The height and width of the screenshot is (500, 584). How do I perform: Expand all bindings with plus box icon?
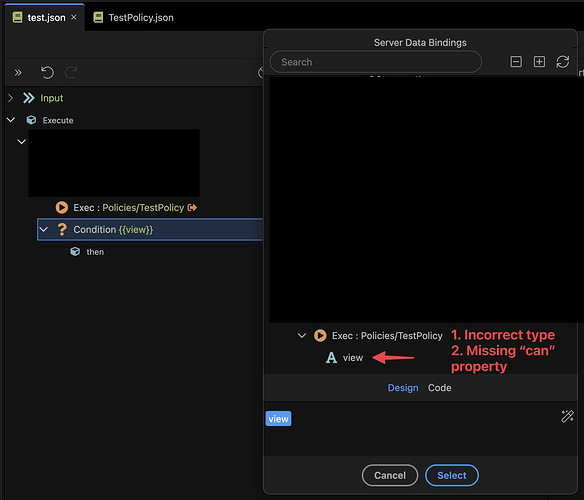pos(539,61)
